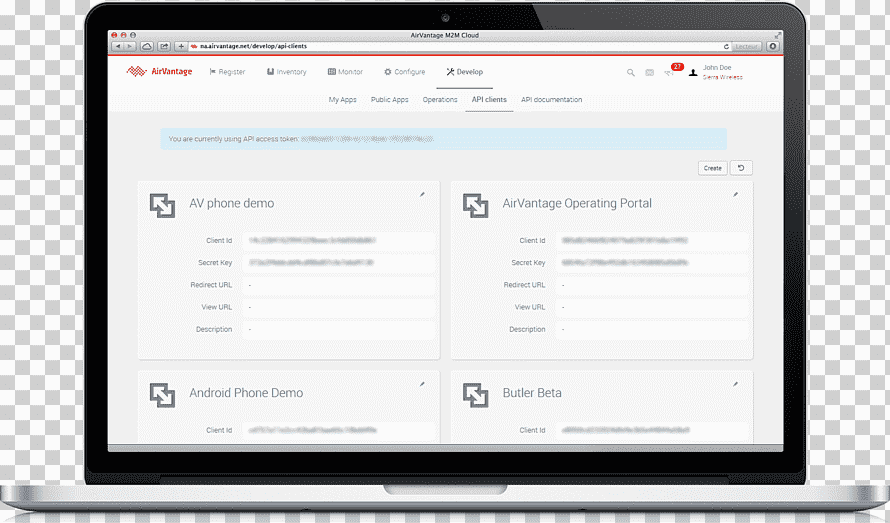Click AirVantage Operating Portal Client Id field
Screen dimensions: 890x523
point(652,240)
